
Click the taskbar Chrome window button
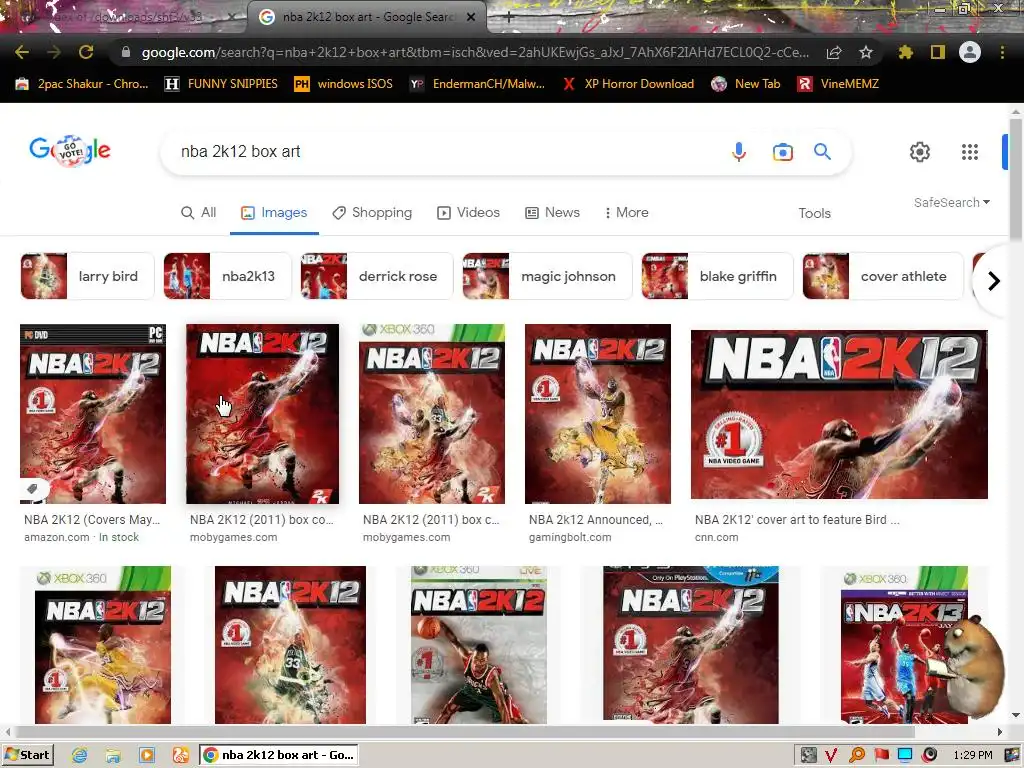pyautogui.click(x=279, y=755)
